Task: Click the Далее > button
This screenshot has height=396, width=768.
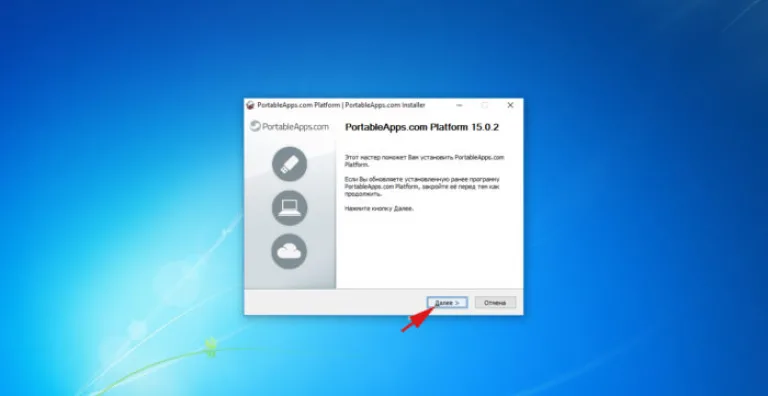Action: [447, 303]
